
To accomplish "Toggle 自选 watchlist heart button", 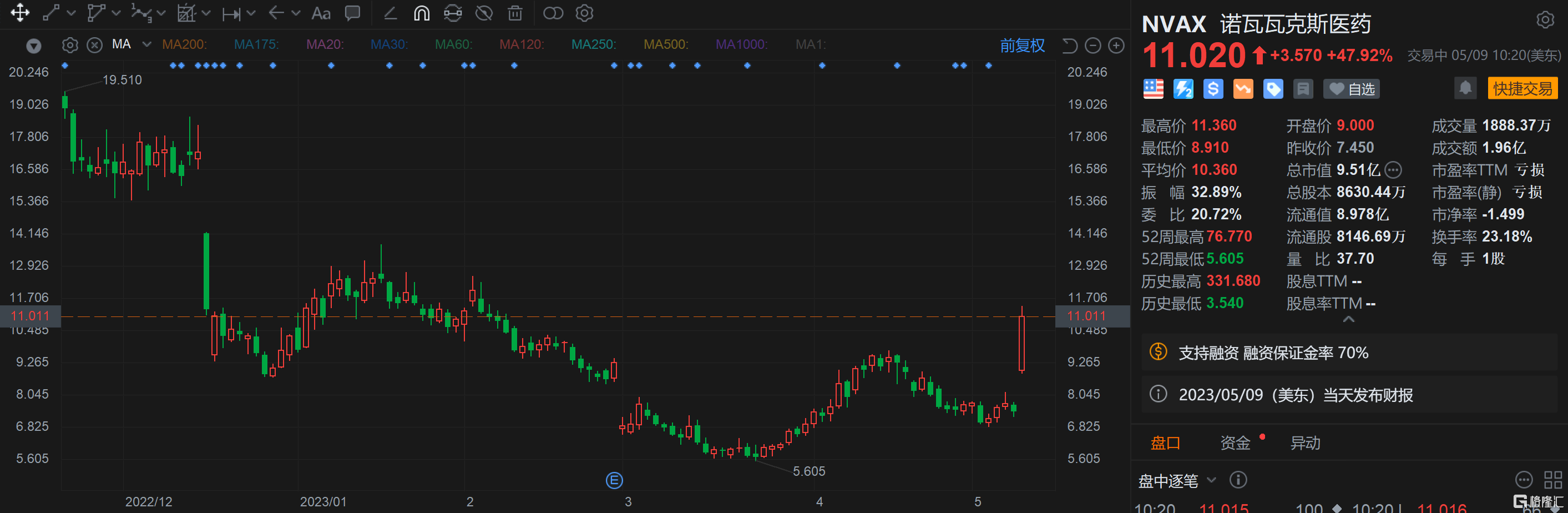I will (1351, 89).
